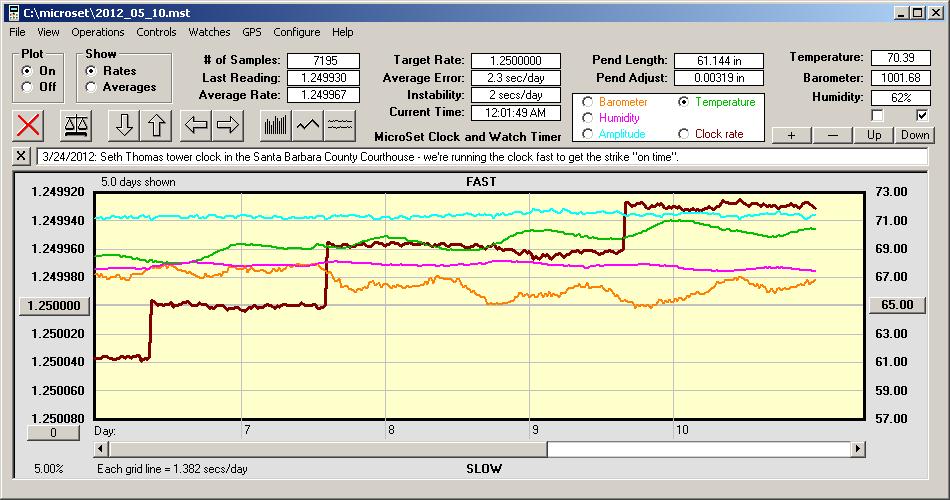Click the up arrow toolbar button
The image size is (950, 500).
156,125
